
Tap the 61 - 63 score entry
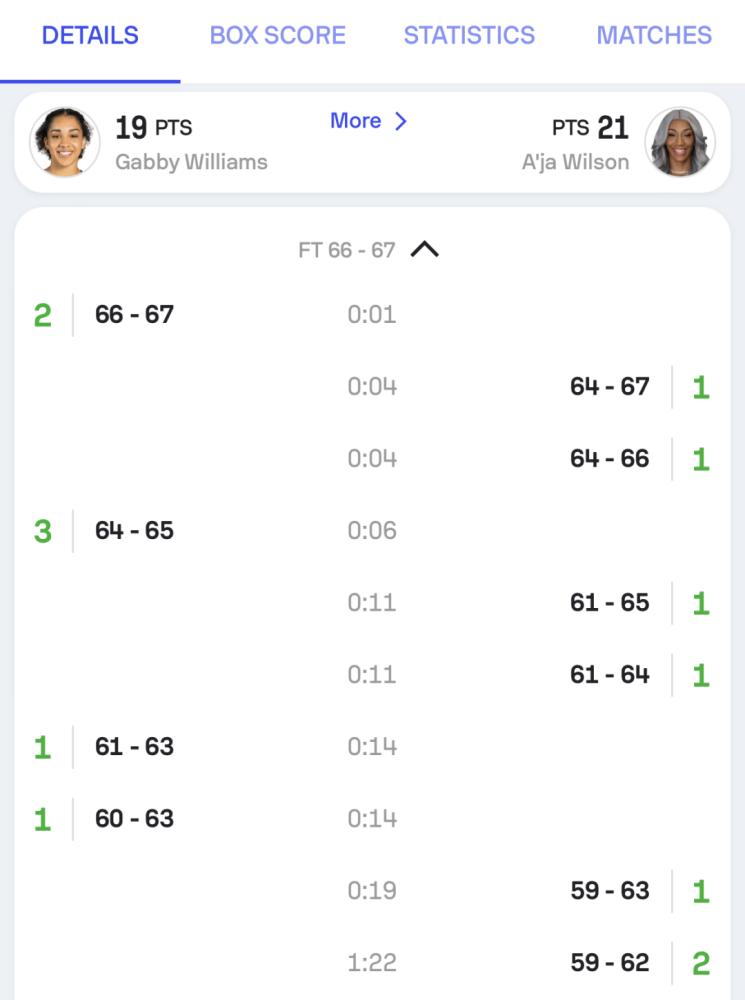coord(134,746)
